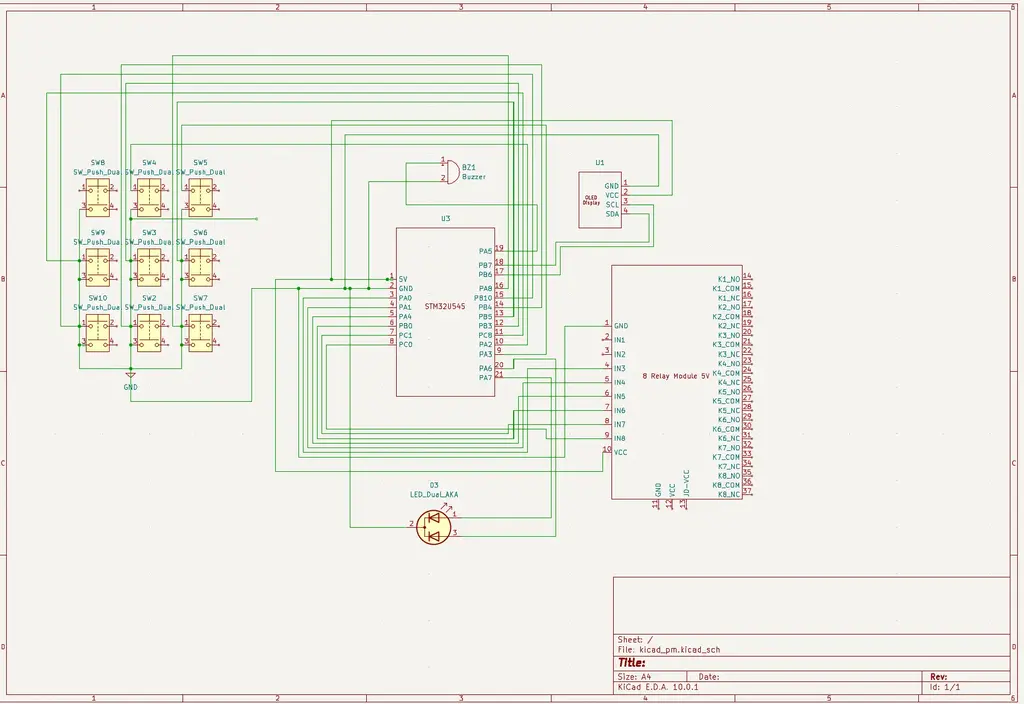Click the 'Date:' field in title block
The image size is (1024, 704).
(x=709, y=677)
